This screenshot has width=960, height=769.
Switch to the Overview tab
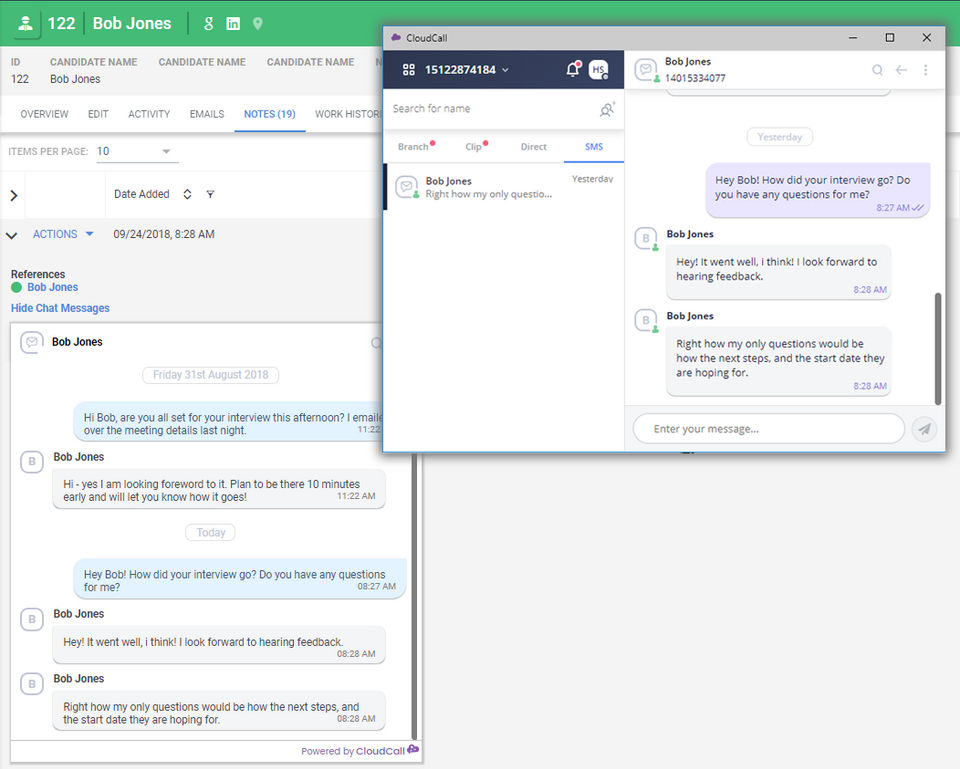coord(45,114)
